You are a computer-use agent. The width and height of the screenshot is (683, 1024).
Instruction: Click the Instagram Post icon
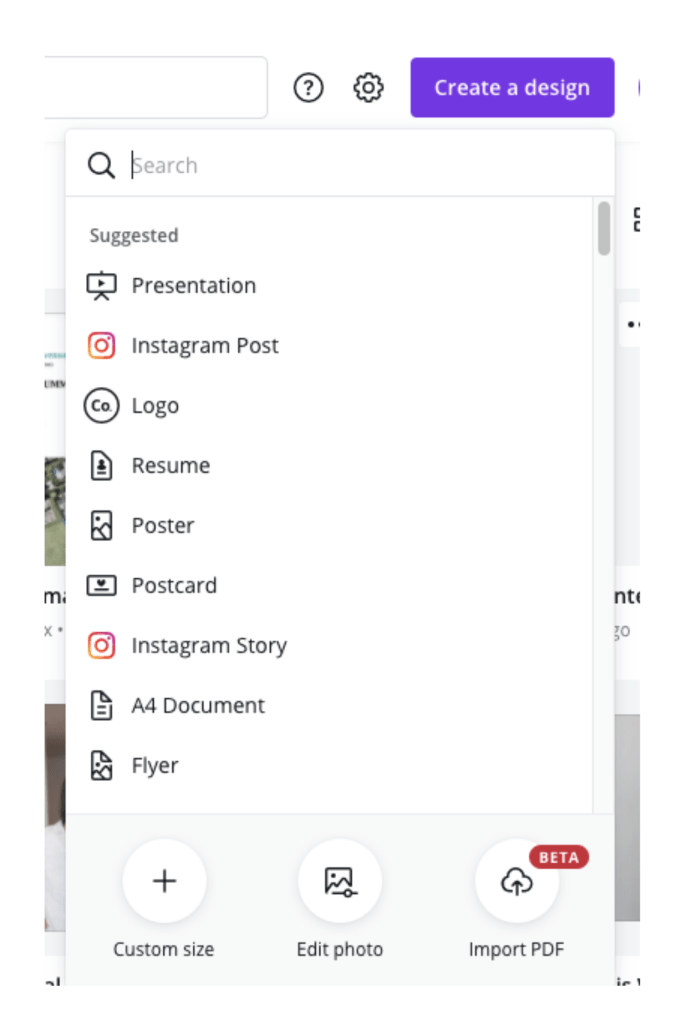[x=102, y=345]
